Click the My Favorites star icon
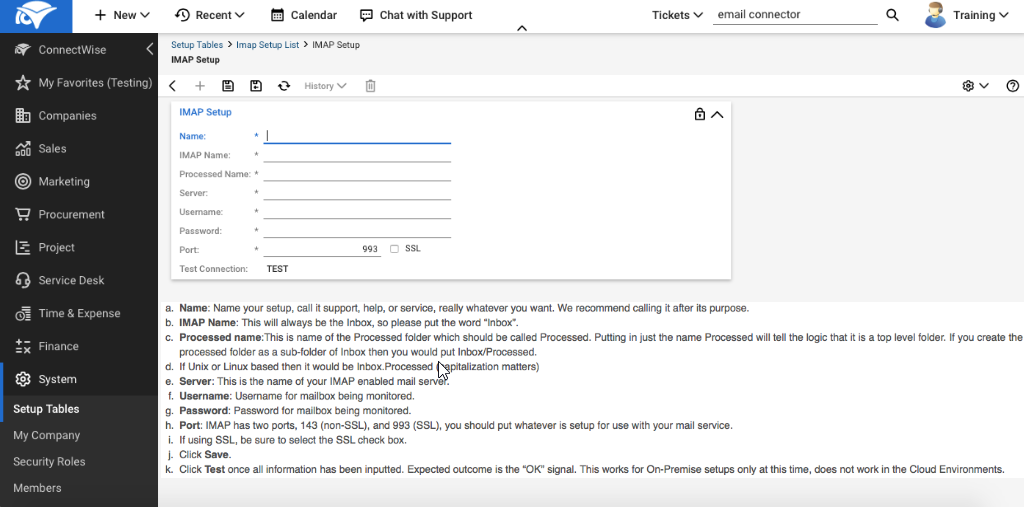The width and height of the screenshot is (1024, 507). click(x=23, y=82)
